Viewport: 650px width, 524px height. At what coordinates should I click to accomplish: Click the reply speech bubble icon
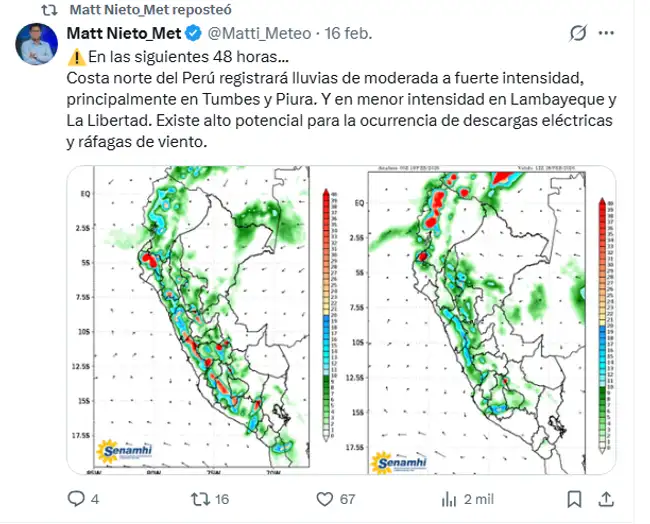pyautogui.click(x=76, y=498)
